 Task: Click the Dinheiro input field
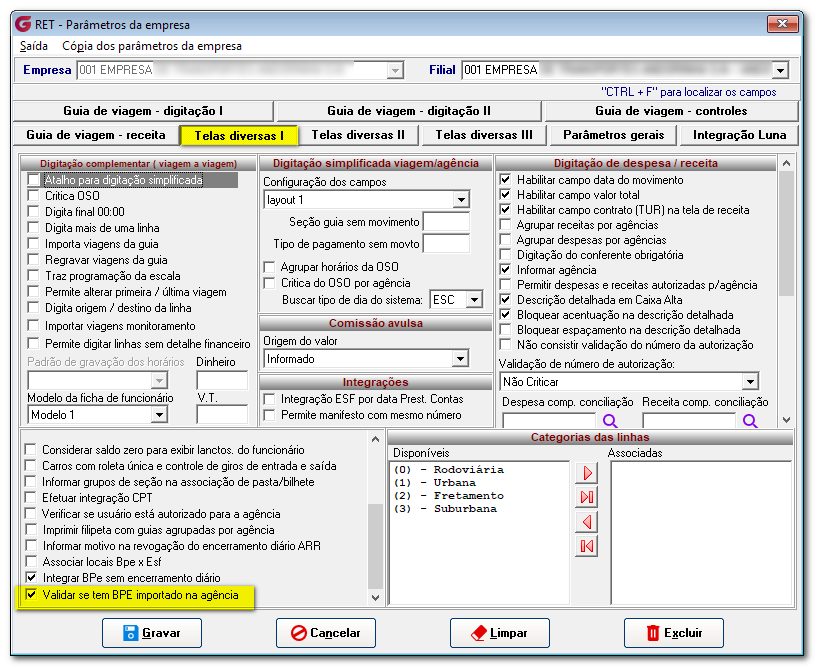(222, 381)
